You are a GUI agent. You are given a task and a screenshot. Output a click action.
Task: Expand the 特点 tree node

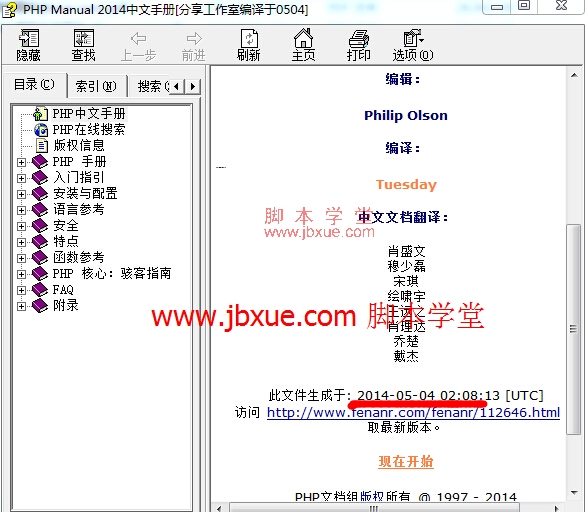tap(21, 242)
